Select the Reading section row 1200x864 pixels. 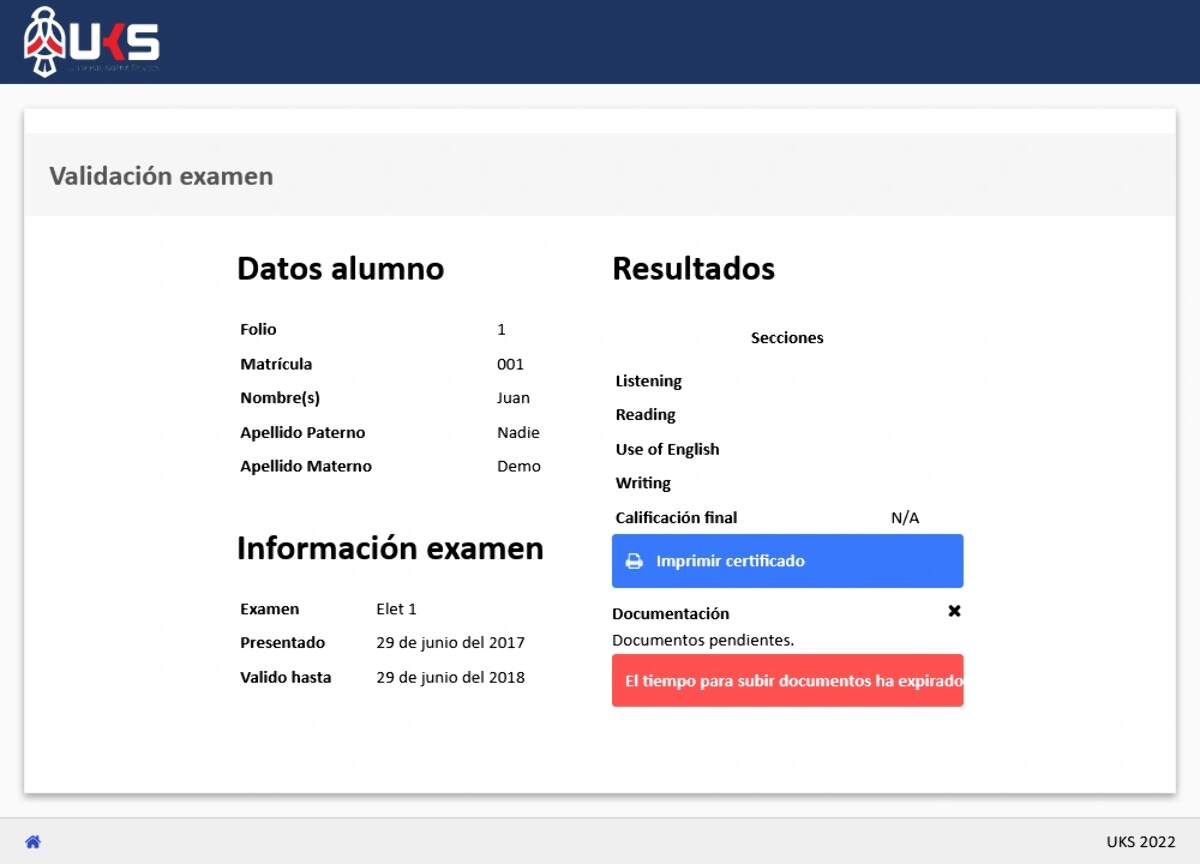[x=788, y=415]
